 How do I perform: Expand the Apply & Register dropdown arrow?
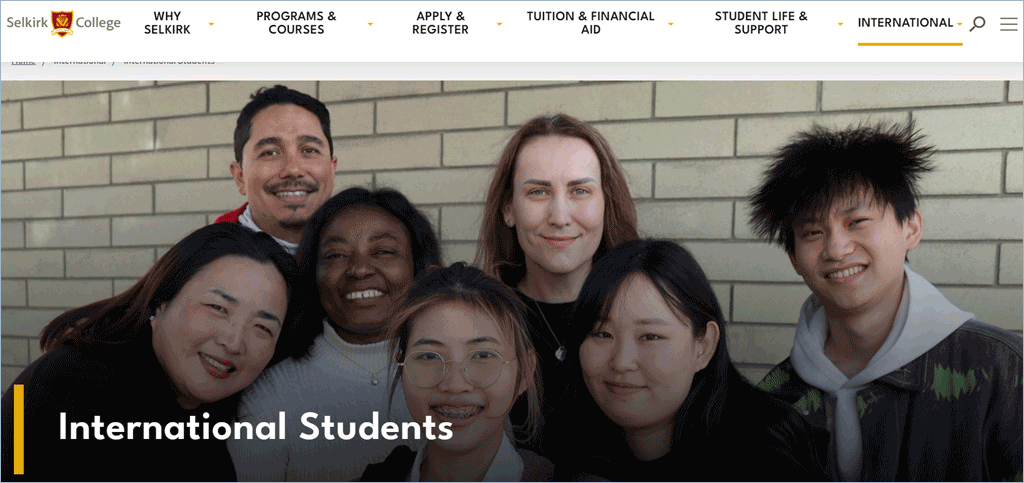(500, 24)
